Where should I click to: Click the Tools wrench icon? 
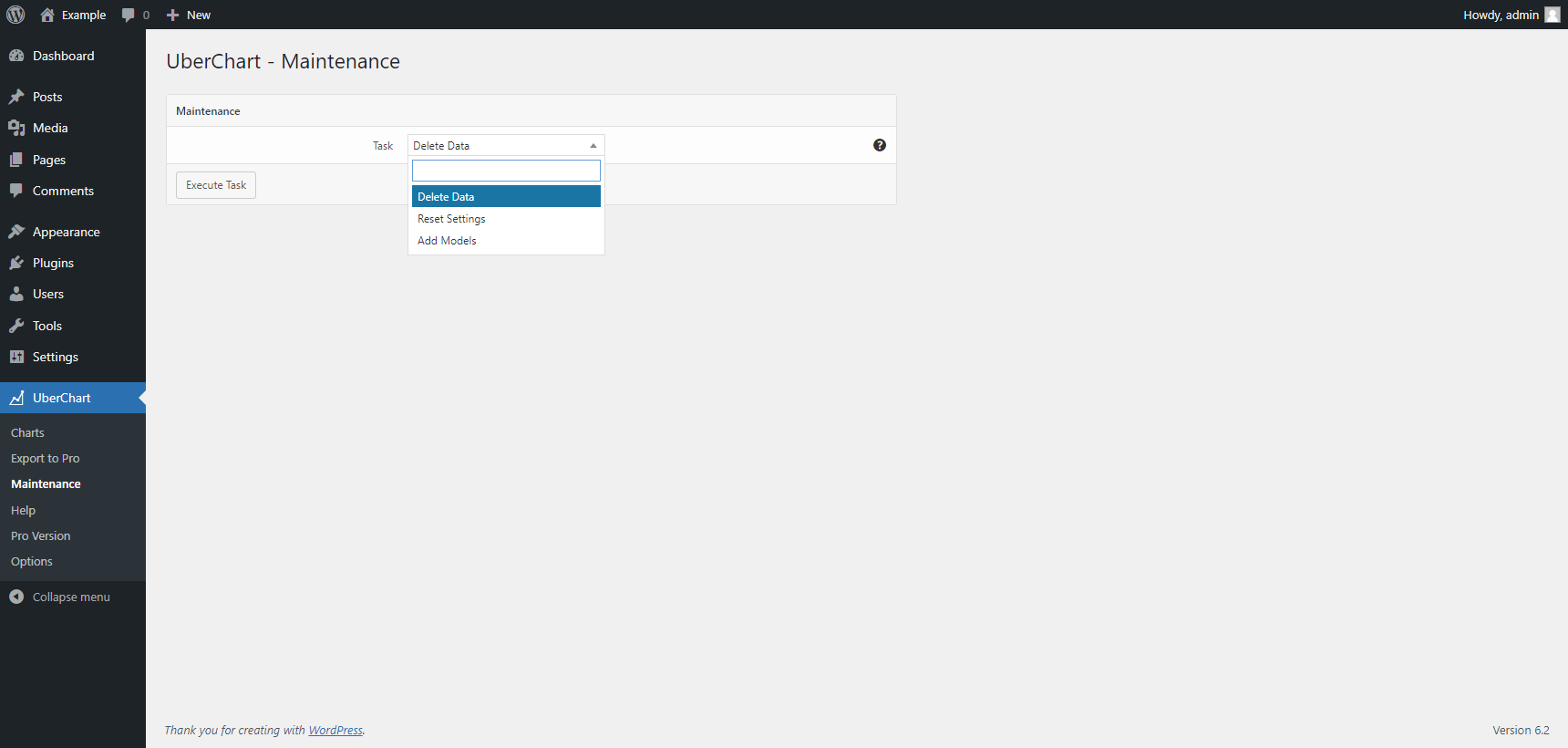(16, 326)
